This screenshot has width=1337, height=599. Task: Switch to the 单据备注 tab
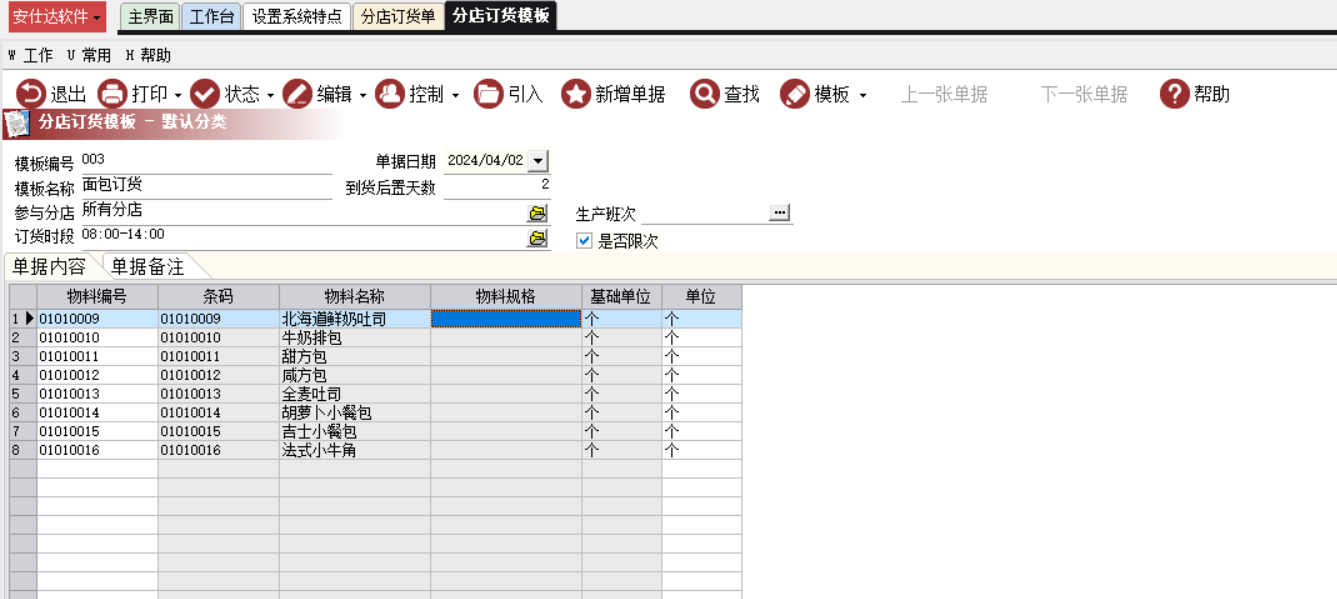point(148,267)
